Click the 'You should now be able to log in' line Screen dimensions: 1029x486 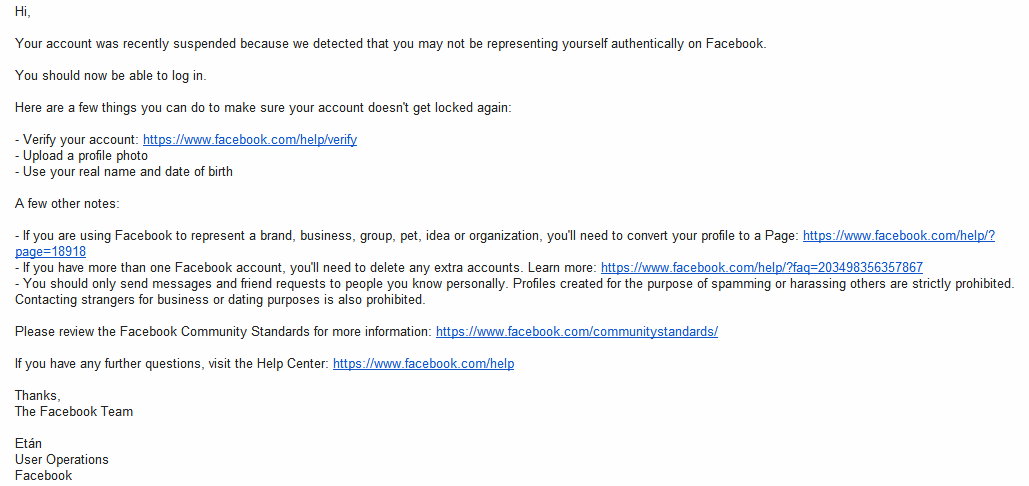pyautogui.click(x=111, y=76)
